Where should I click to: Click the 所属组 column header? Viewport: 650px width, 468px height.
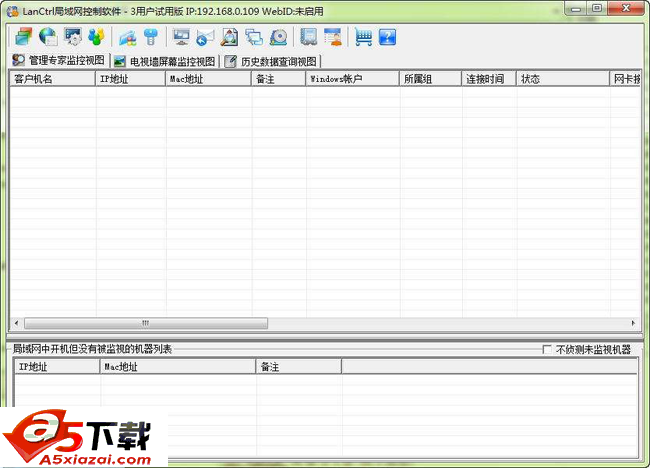pos(431,79)
